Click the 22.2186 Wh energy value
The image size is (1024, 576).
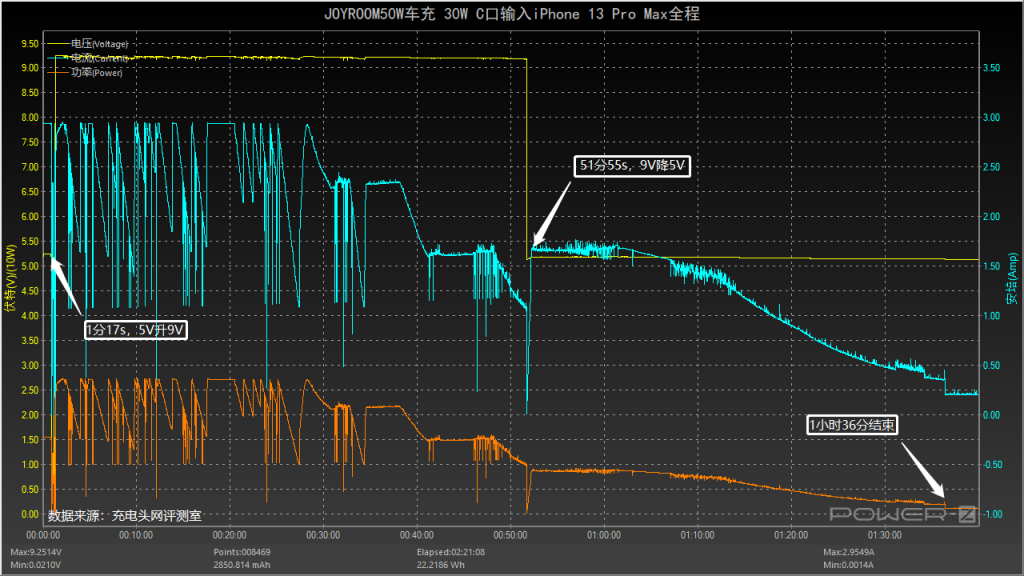[x=441, y=565]
